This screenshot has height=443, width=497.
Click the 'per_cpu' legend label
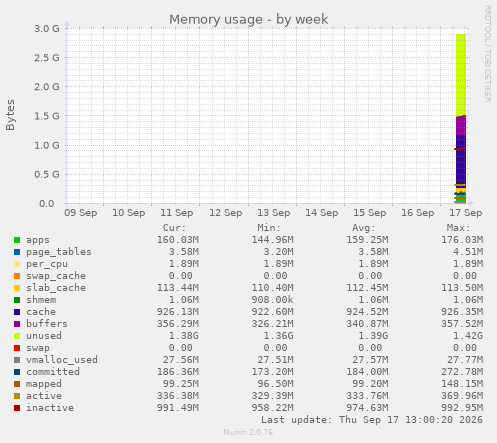(x=47, y=264)
